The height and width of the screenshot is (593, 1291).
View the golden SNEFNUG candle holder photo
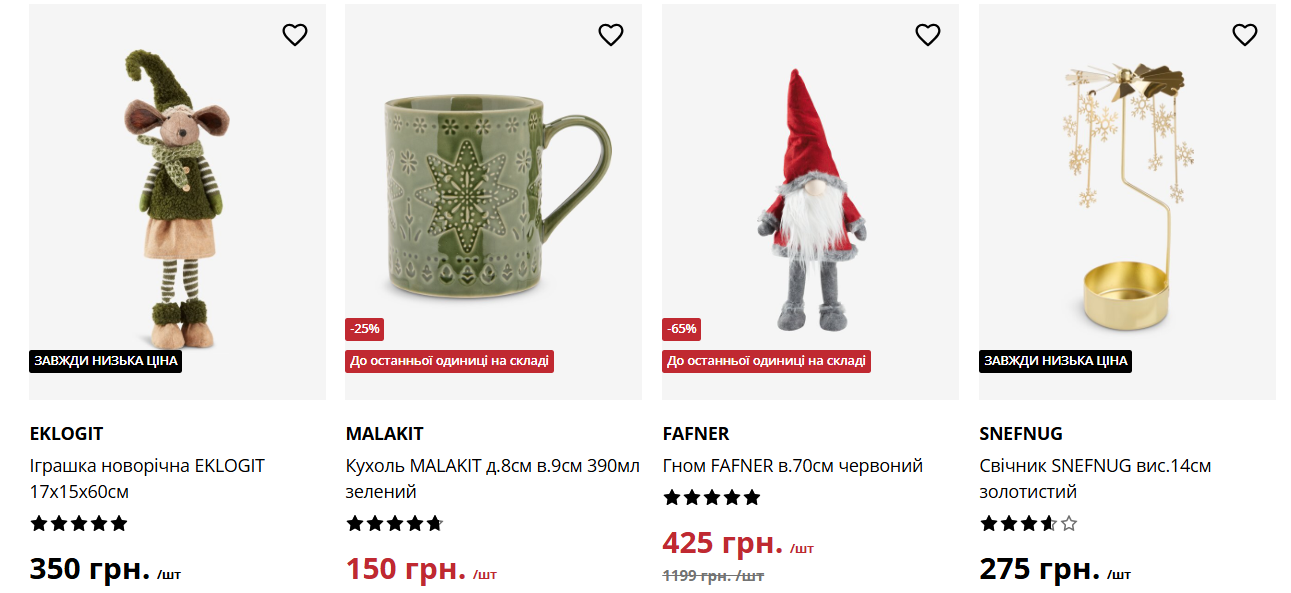pyautogui.click(x=1127, y=200)
